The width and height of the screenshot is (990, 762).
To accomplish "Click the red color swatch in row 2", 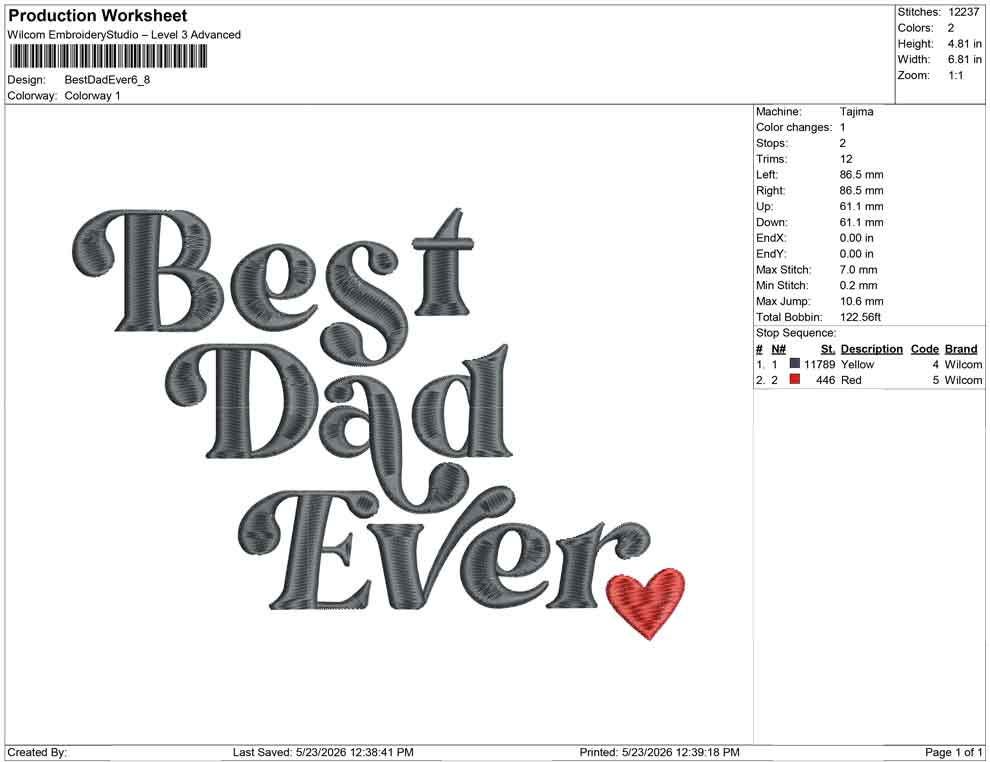I will [795, 379].
